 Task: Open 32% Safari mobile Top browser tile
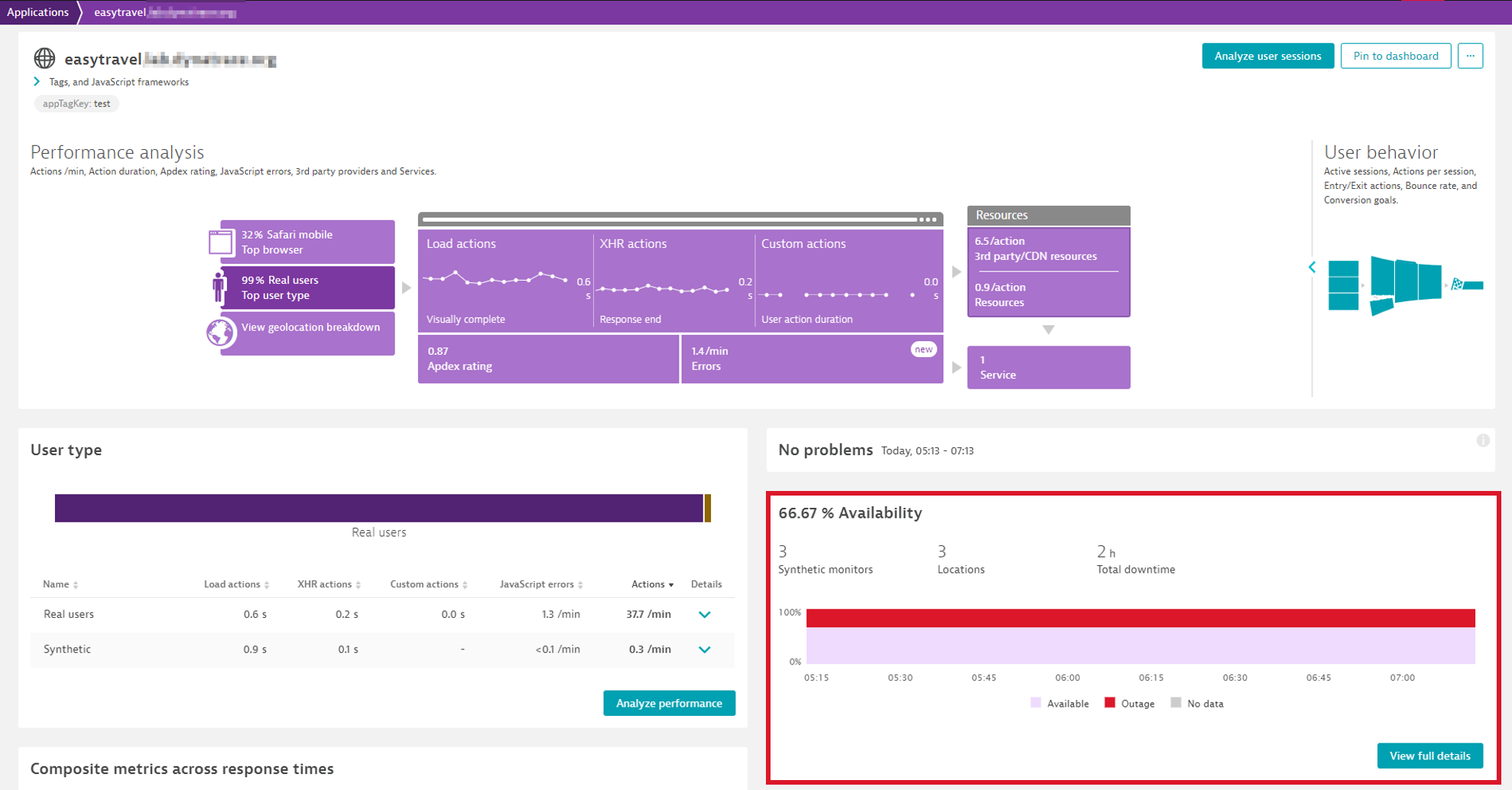pos(307,242)
